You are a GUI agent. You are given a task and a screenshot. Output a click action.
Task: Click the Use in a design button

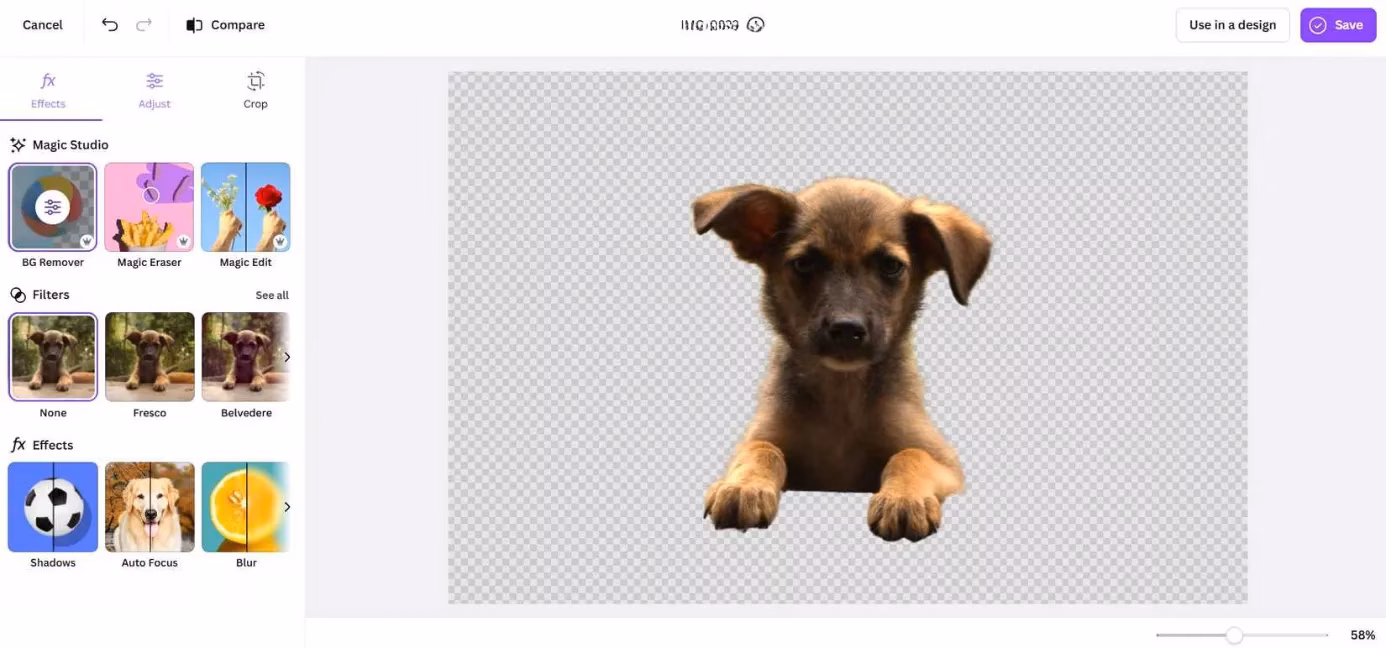coord(1232,24)
